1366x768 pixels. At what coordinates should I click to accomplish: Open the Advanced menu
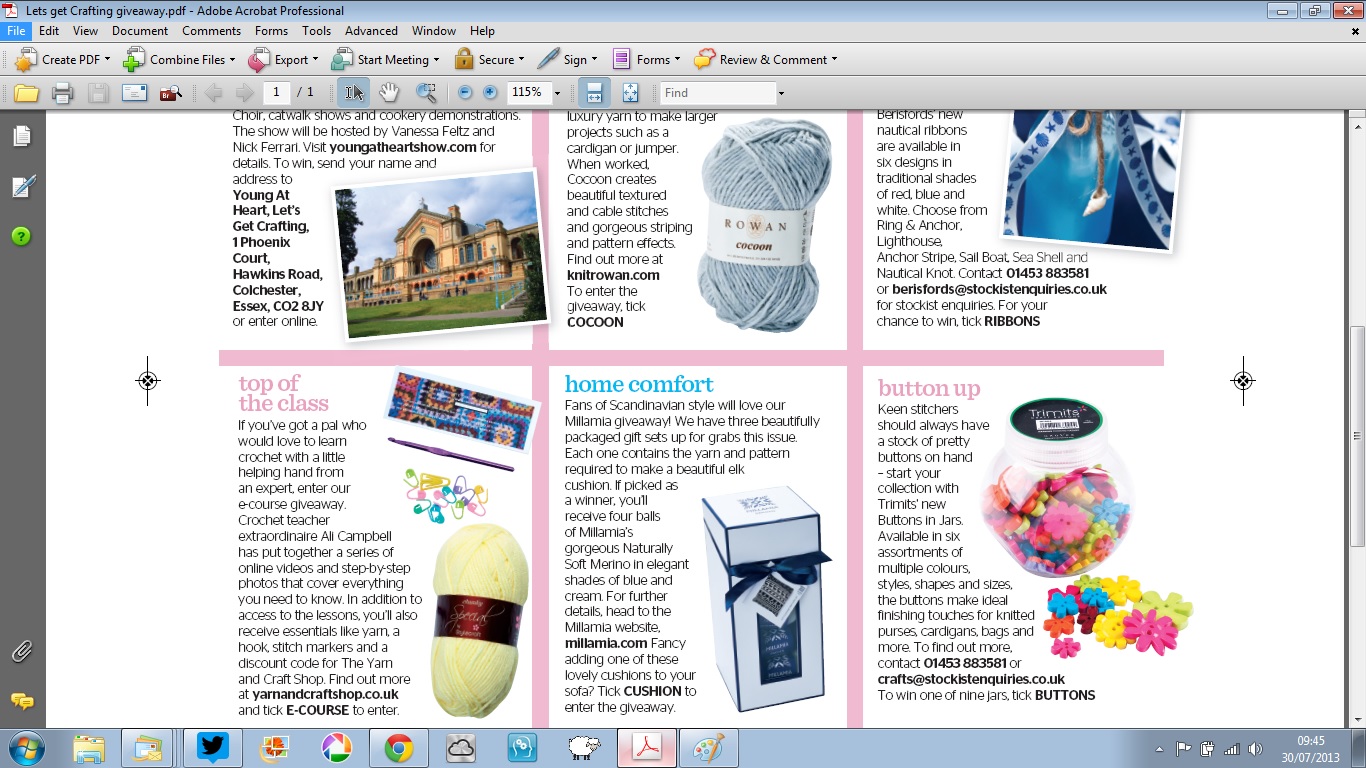pyautogui.click(x=371, y=31)
